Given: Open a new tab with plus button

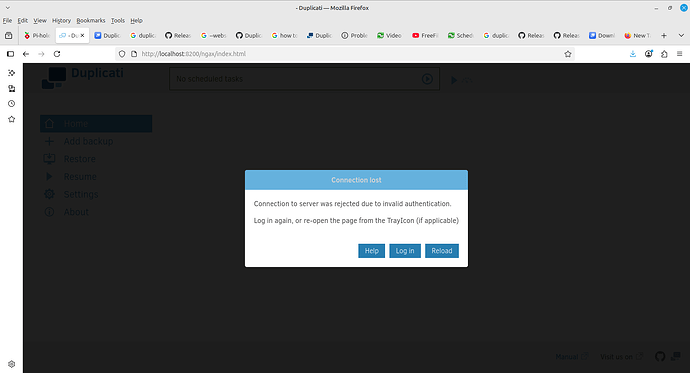Looking at the screenshot, I should [x=664, y=35].
